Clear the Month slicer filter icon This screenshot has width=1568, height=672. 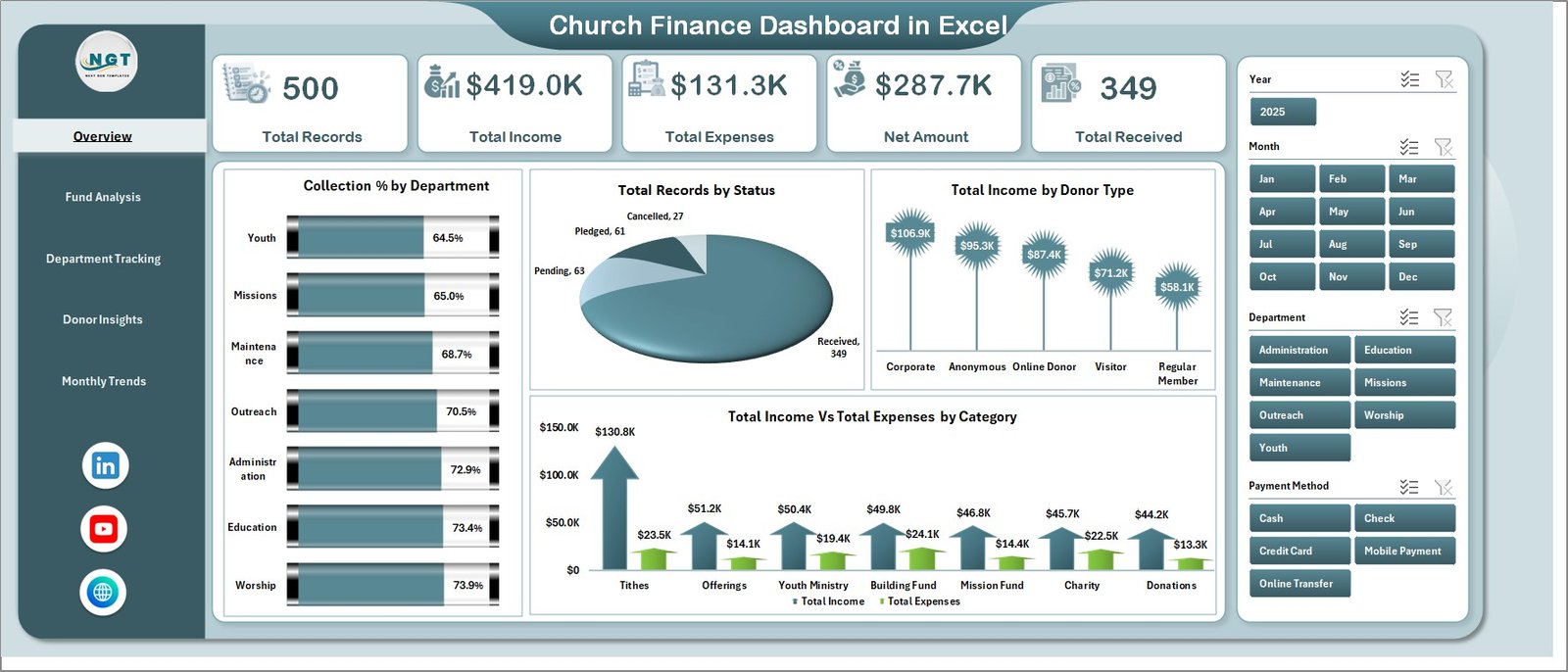(x=1444, y=147)
